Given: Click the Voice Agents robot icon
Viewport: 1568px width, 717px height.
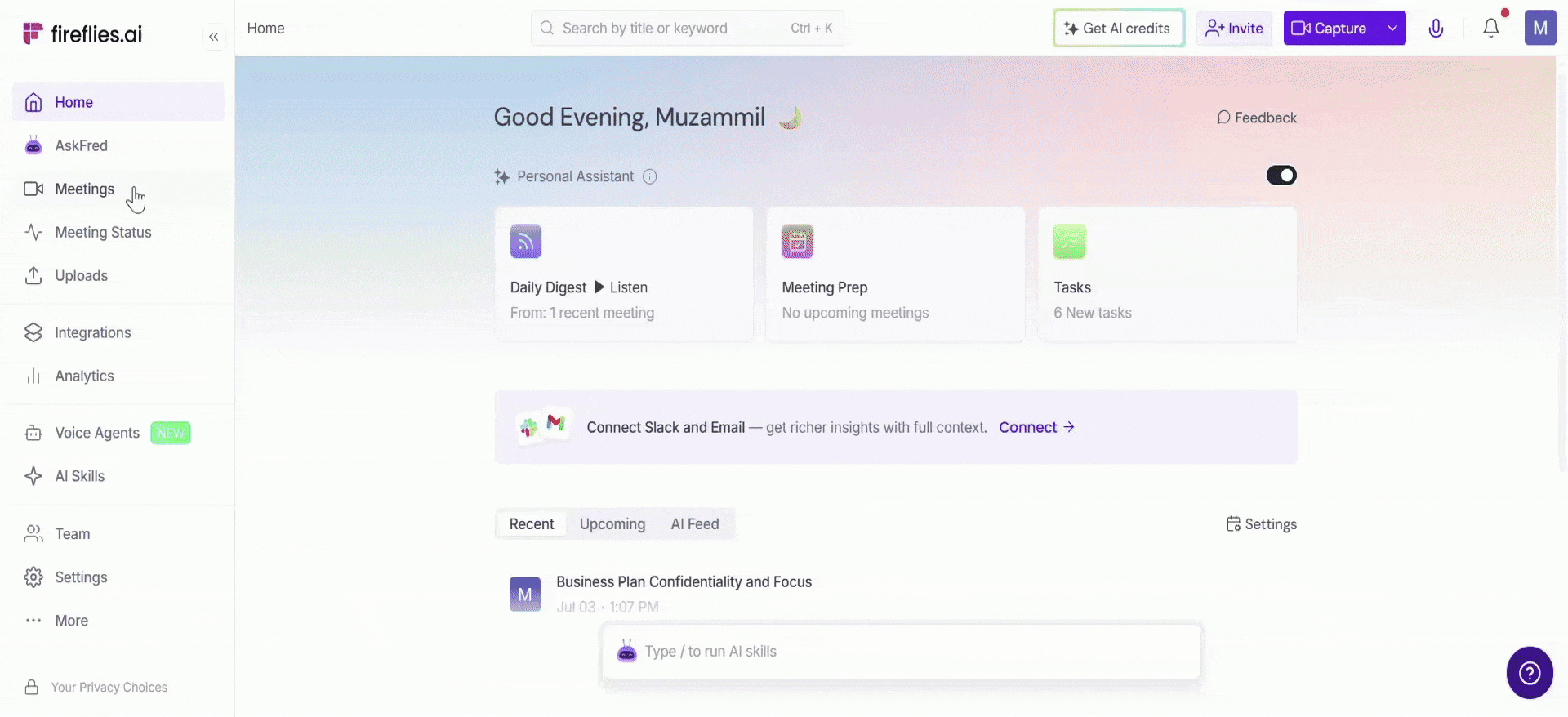Looking at the screenshot, I should [33, 433].
